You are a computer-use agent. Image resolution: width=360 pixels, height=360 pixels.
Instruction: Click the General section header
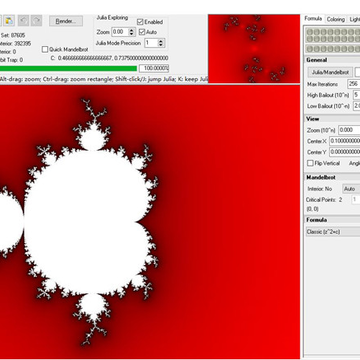coord(333,60)
